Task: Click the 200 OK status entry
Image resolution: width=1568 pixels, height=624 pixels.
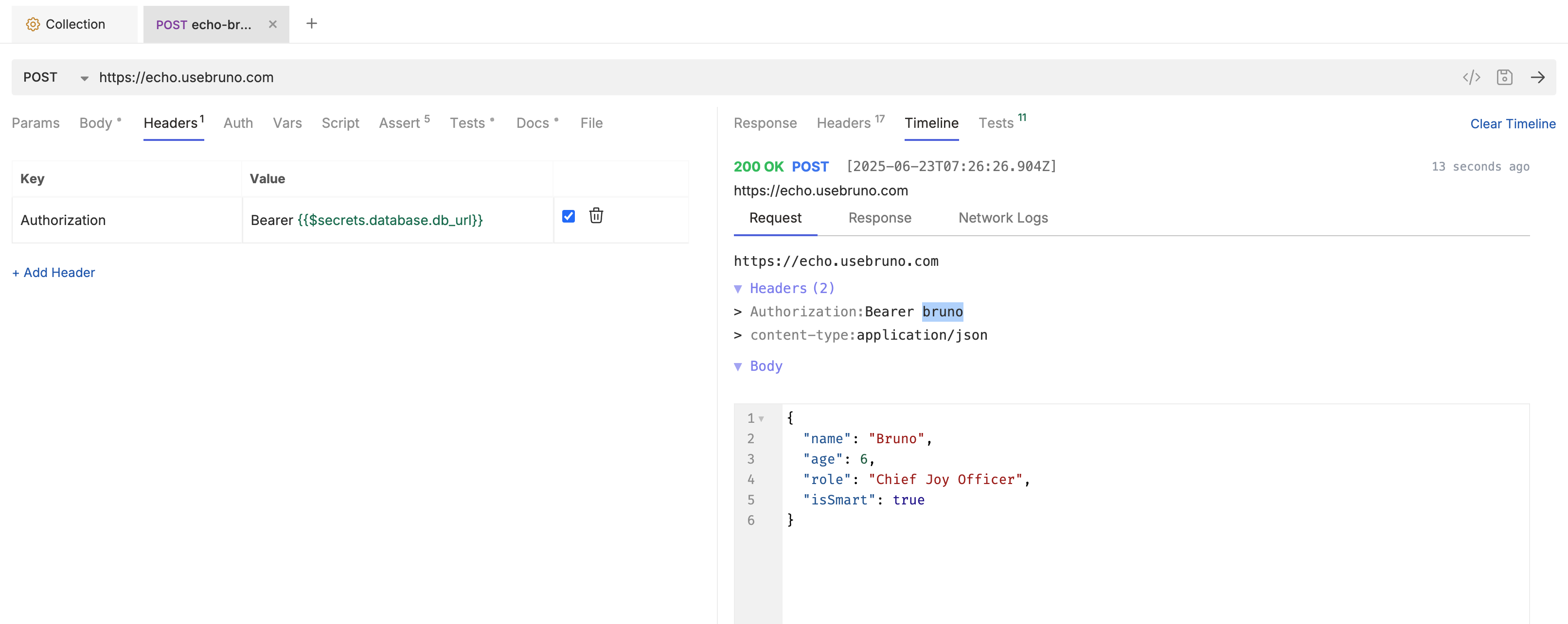Action: point(758,167)
